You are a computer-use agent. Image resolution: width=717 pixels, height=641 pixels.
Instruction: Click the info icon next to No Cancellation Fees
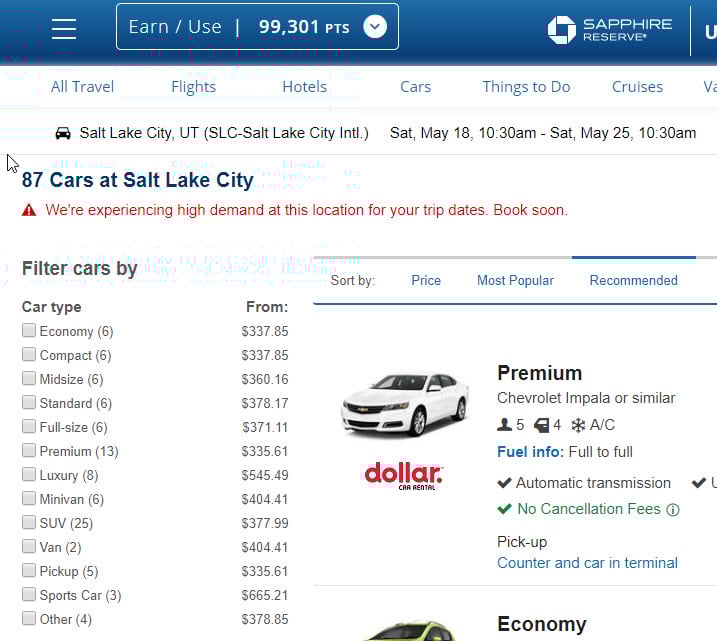[673, 509]
